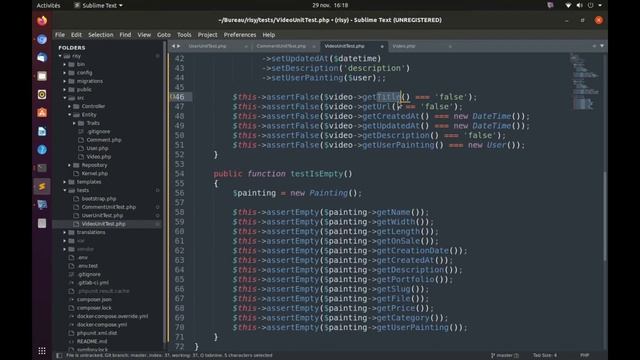640x360 pixels.
Task: Open Comment.php in the sidebar
Action: [104, 140]
